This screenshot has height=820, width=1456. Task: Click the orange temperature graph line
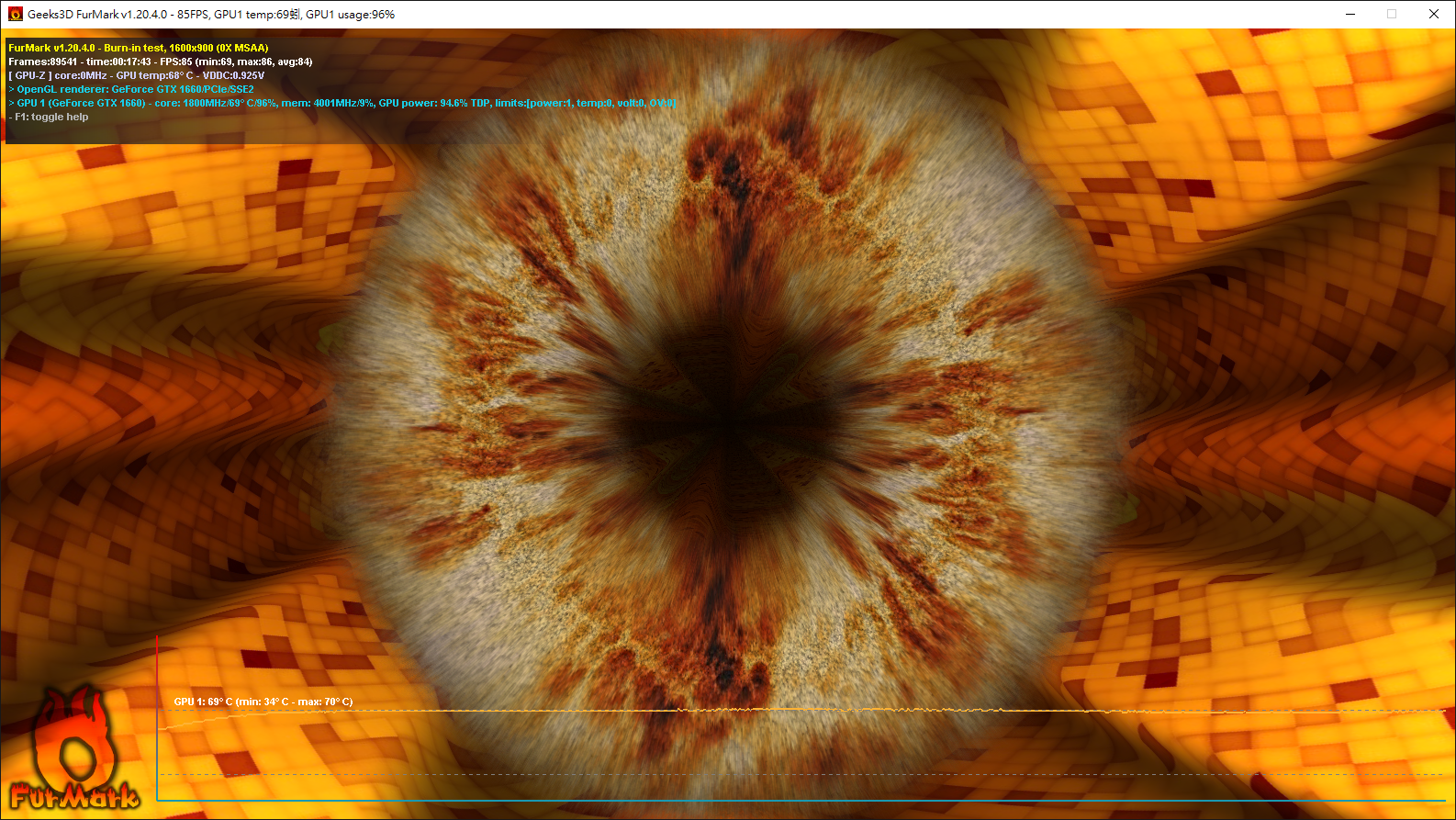(x=801, y=711)
